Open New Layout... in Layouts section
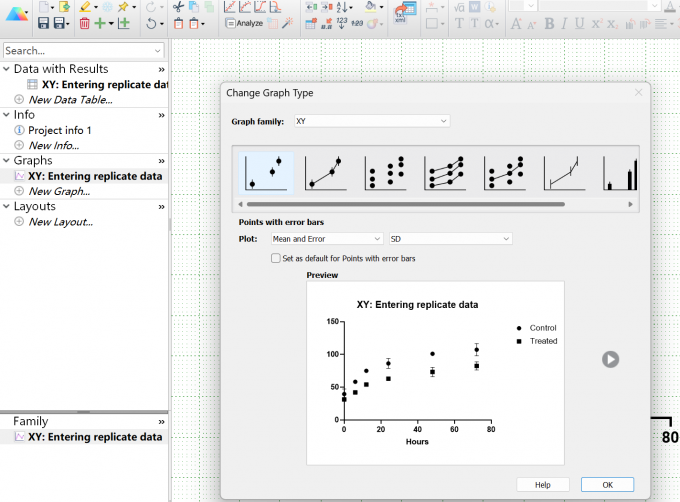The image size is (680, 502). pyautogui.click(x=61, y=222)
